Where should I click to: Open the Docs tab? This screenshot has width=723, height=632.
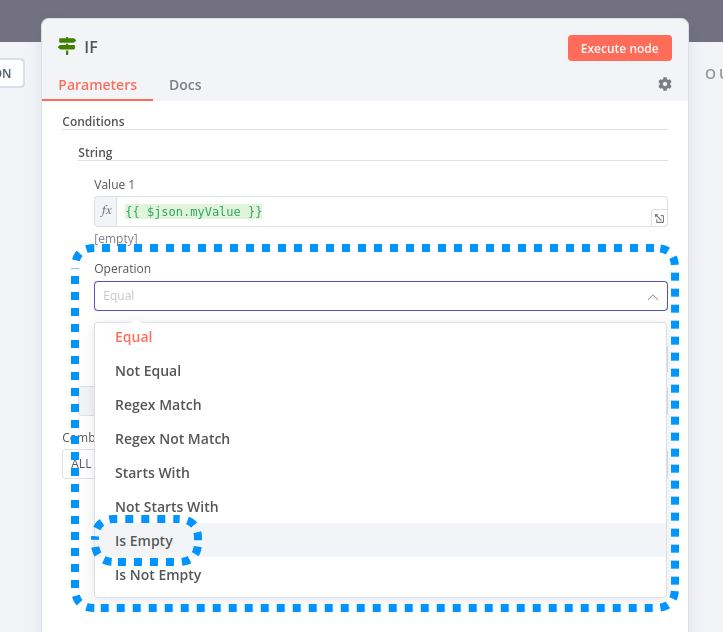[185, 85]
